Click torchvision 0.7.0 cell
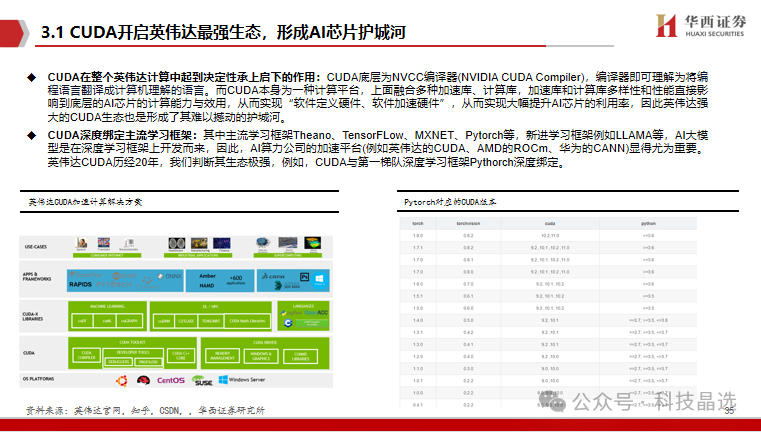This screenshot has height=432, width=761. pyautogui.click(x=468, y=284)
